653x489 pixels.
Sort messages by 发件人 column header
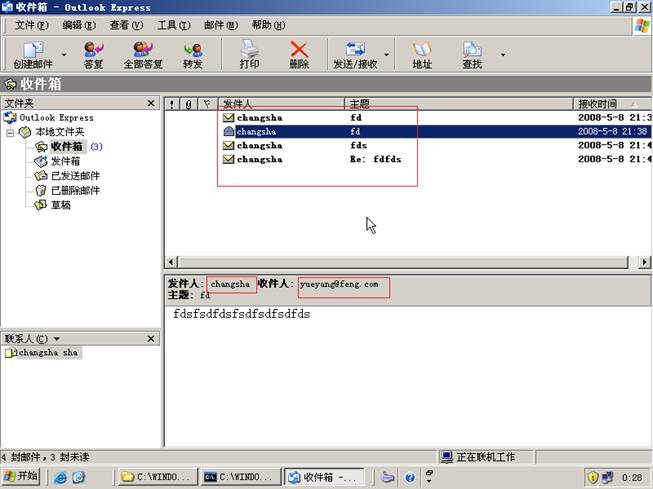(x=280, y=104)
